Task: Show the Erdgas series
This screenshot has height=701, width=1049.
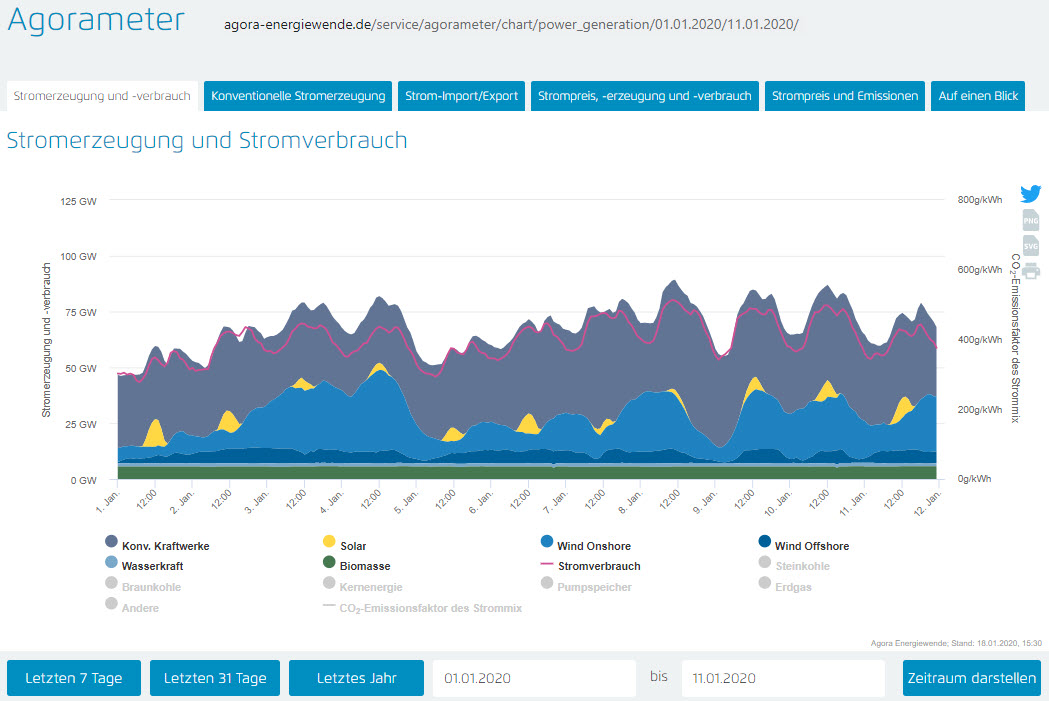Action: pyautogui.click(x=790, y=587)
